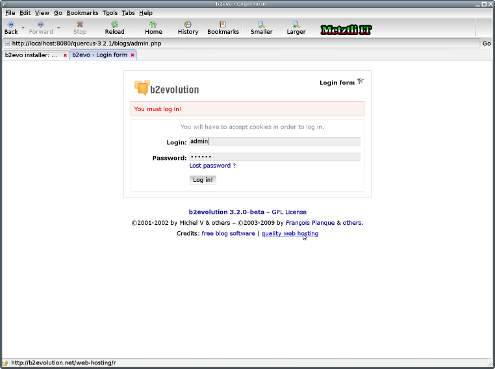Make text Larger with zoom in
This screenshot has height=369, width=495.
click(296, 28)
